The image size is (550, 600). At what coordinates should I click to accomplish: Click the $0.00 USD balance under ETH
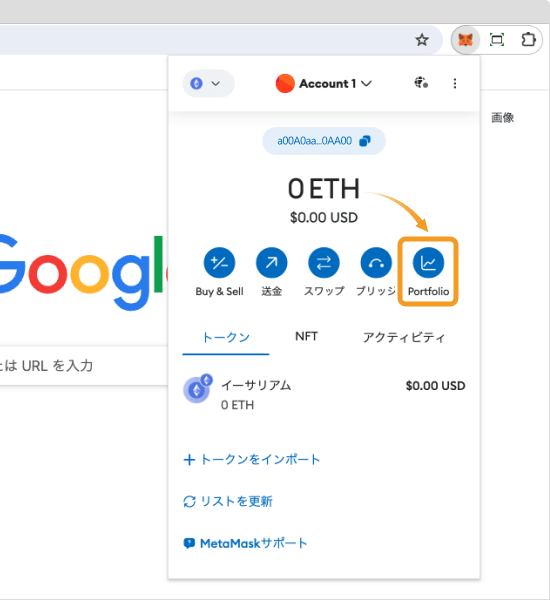(x=324, y=218)
